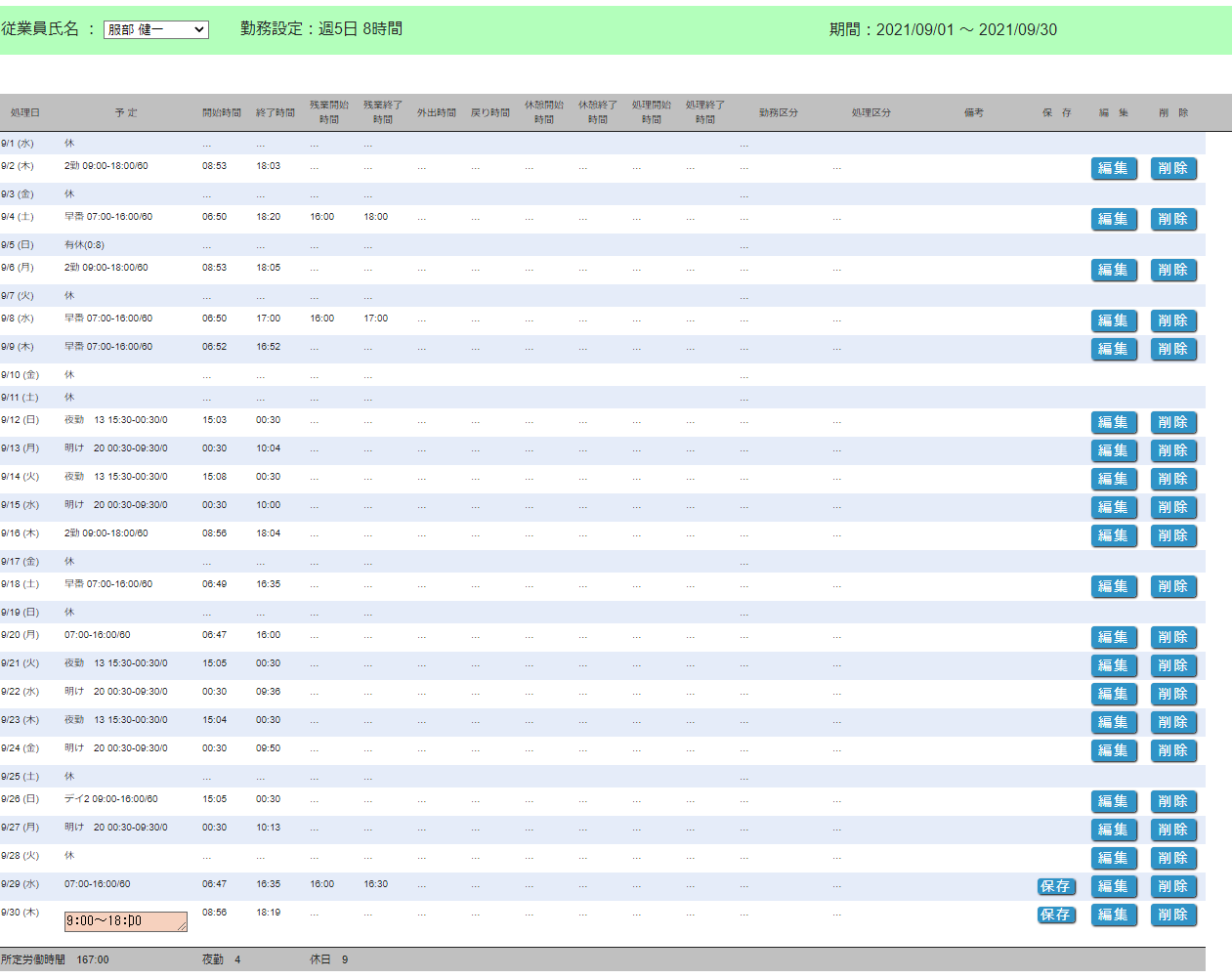This screenshot has width=1232, height=979.
Task: Open edit for the 9/16 row
Action: 1113,535
